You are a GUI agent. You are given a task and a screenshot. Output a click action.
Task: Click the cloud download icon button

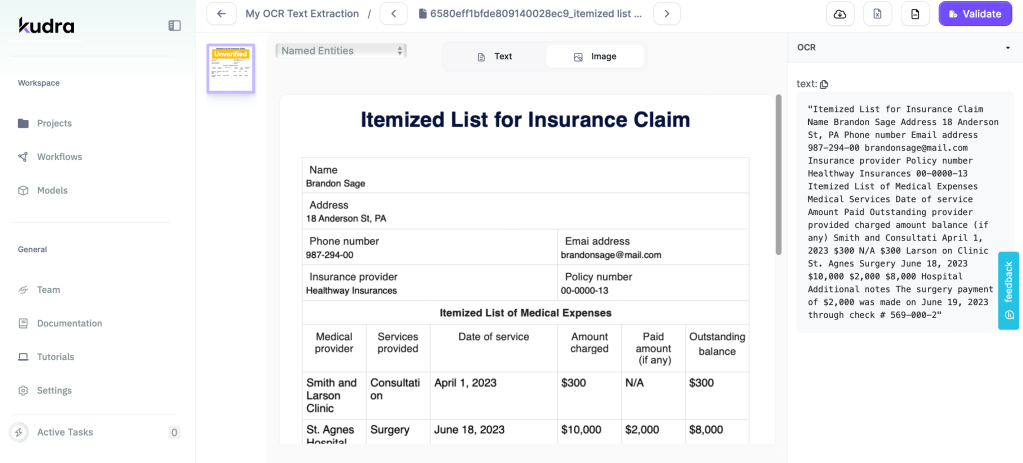point(840,14)
